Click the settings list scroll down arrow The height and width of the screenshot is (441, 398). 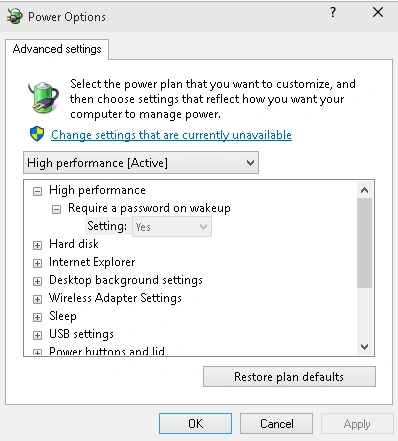pyautogui.click(x=364, y=347)
